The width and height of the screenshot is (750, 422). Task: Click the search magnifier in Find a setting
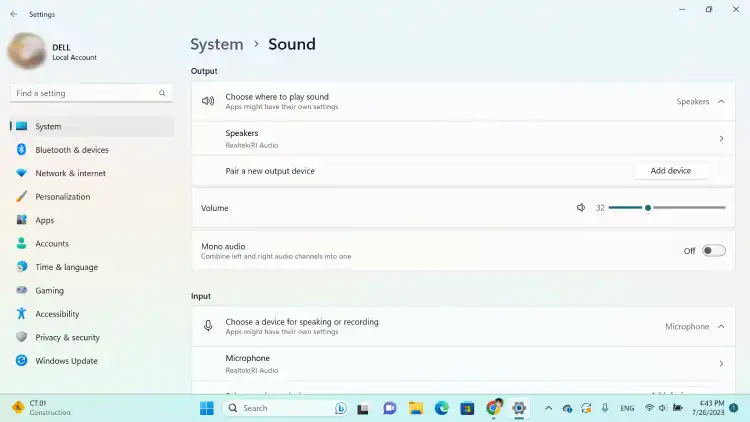click(162, 93)
